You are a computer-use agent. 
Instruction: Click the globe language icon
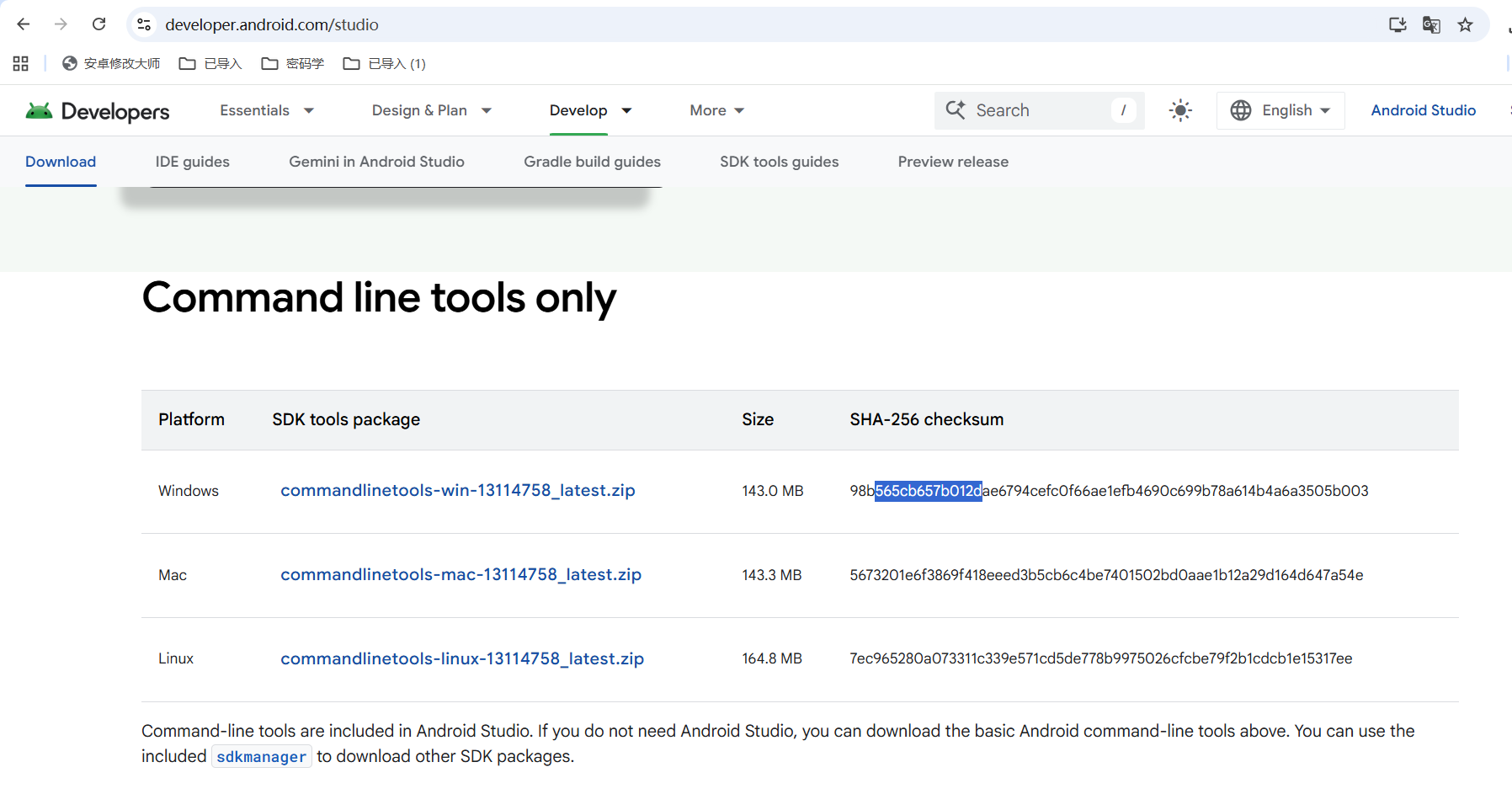pos(1241,110)
